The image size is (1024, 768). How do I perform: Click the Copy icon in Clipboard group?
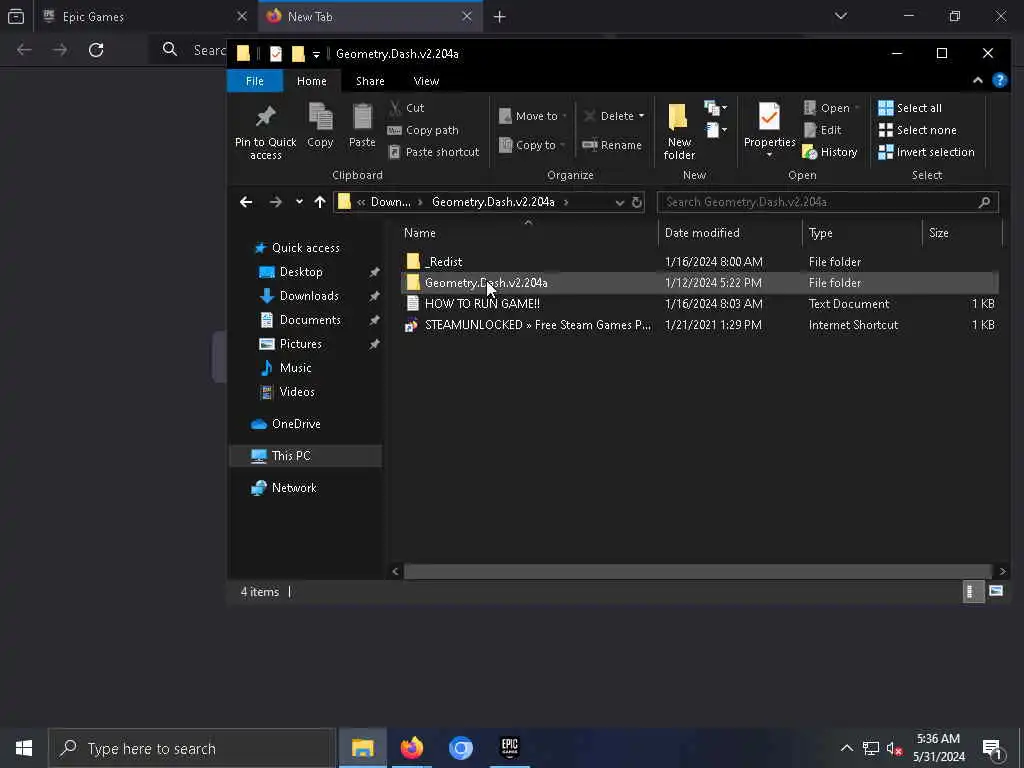[320, 125]
